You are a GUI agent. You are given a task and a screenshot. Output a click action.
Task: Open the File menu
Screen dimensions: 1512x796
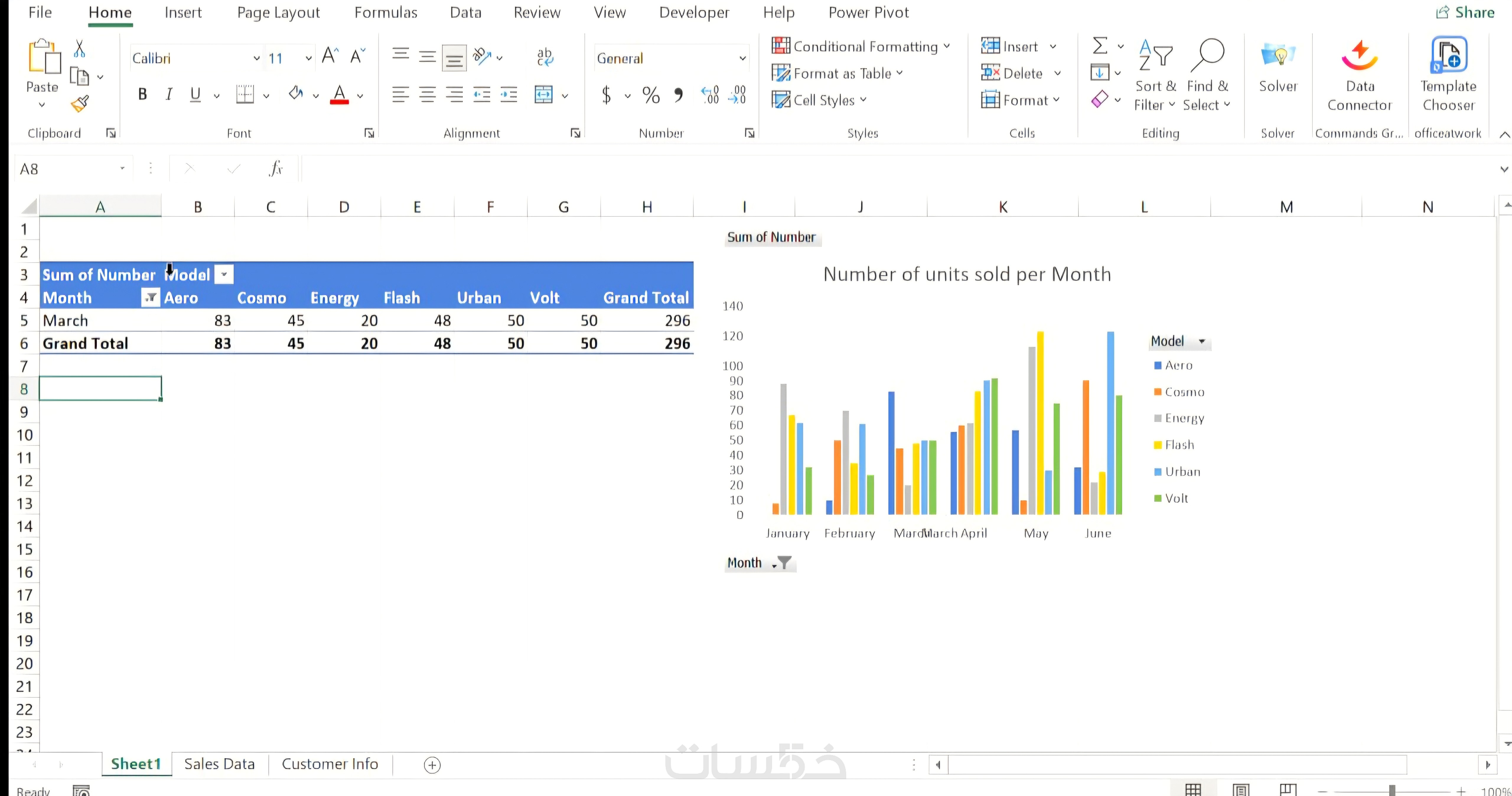coord(40,12)
